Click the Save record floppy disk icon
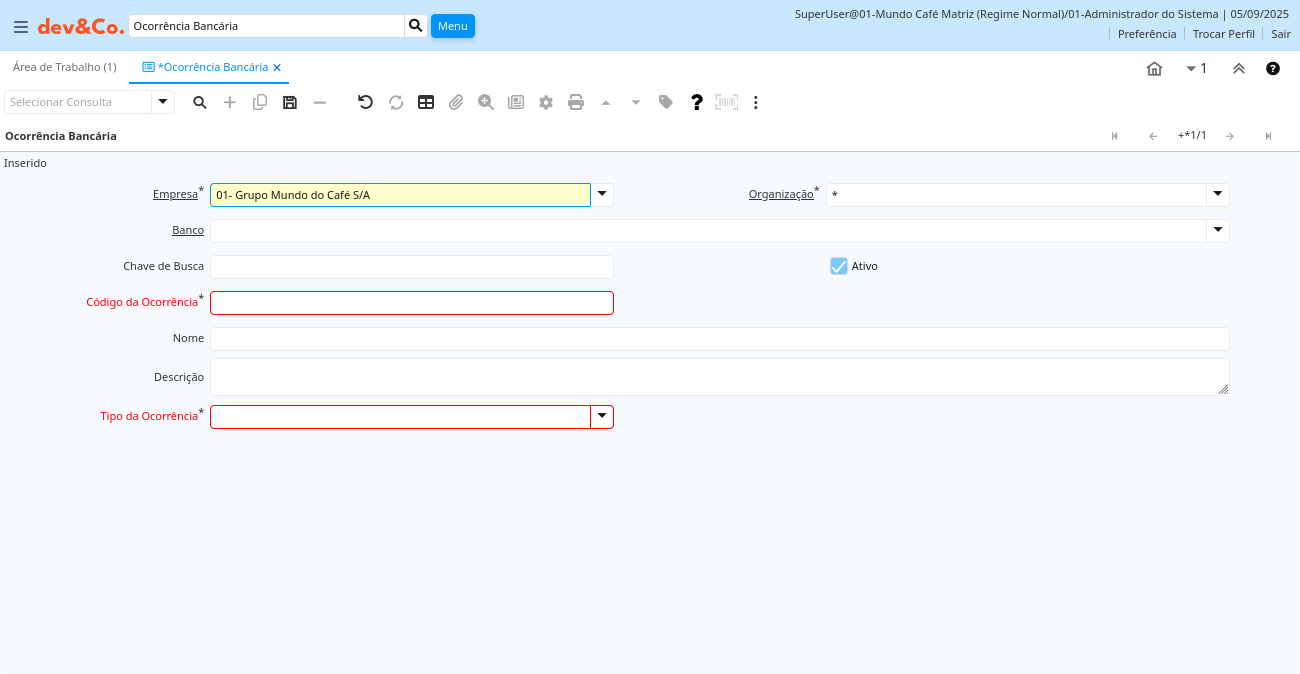 tap(290, 102)
